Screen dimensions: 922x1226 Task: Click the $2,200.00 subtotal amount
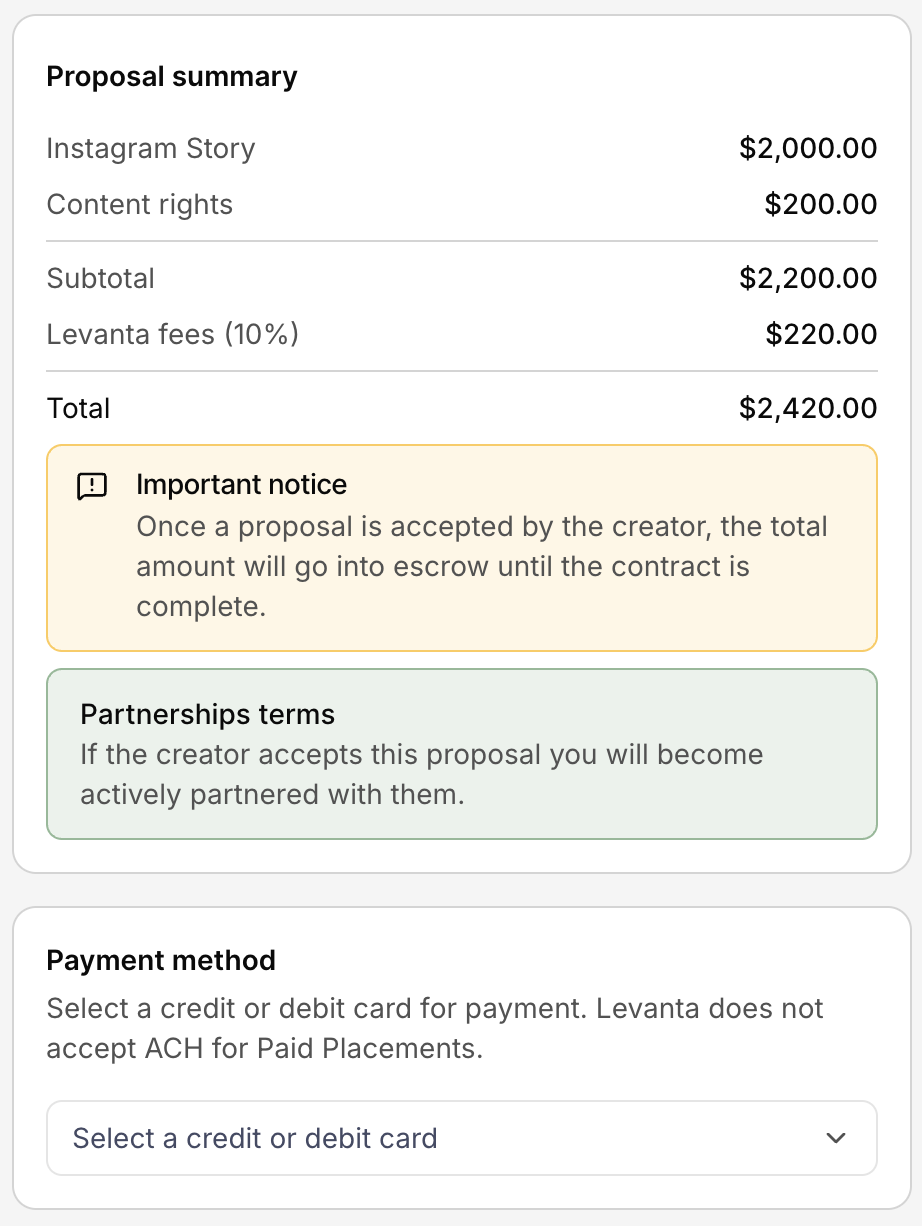(x=808, y=278)
